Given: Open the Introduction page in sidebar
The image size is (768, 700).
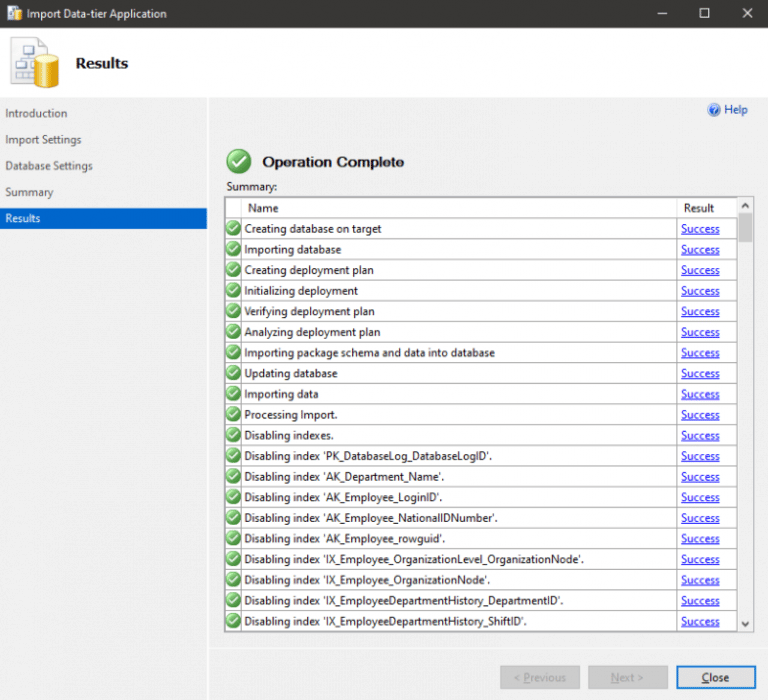Looking at the screenshot, I should coord(37,113).
